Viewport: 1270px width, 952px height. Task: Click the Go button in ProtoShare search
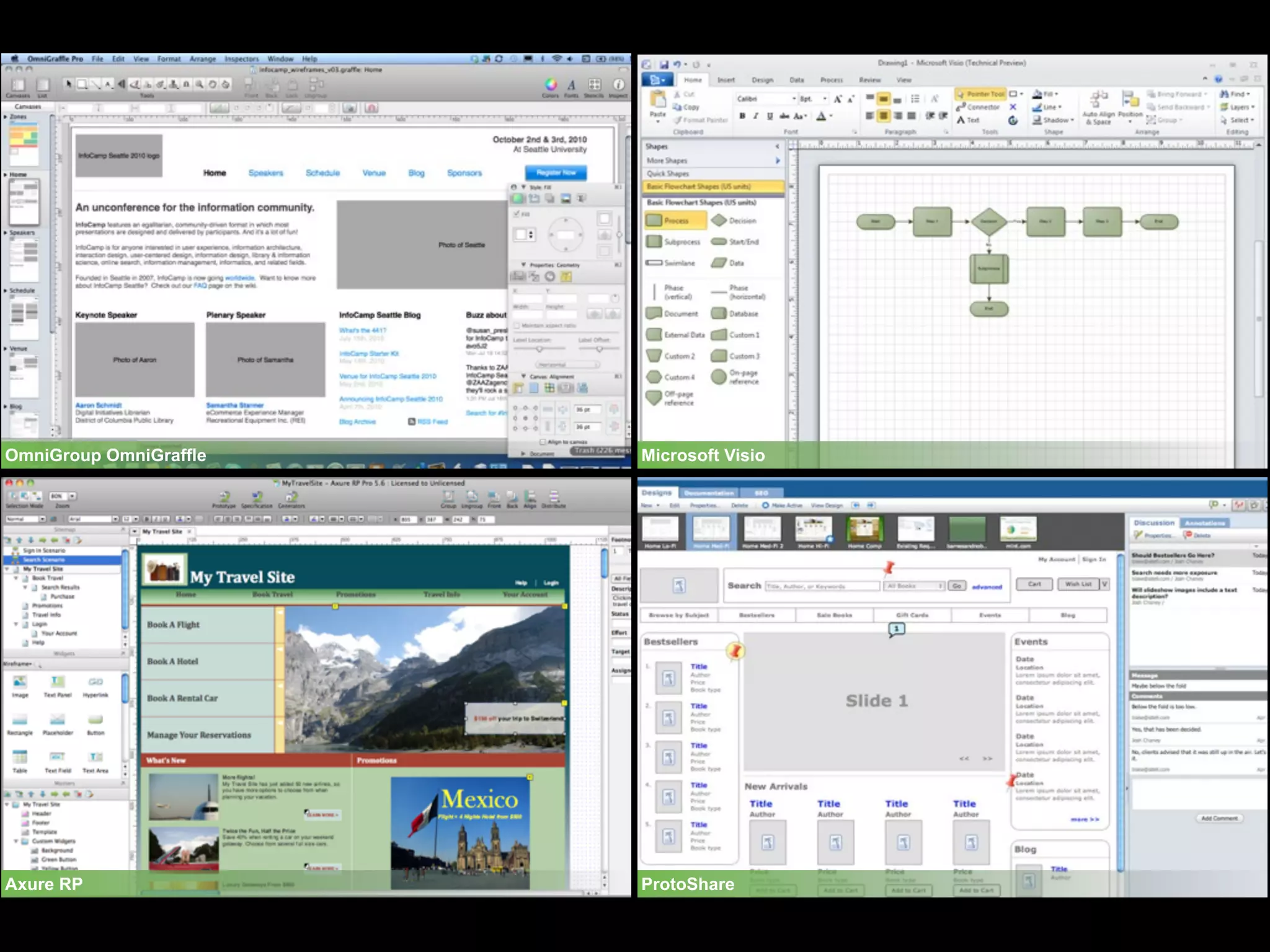pos(957,586)
